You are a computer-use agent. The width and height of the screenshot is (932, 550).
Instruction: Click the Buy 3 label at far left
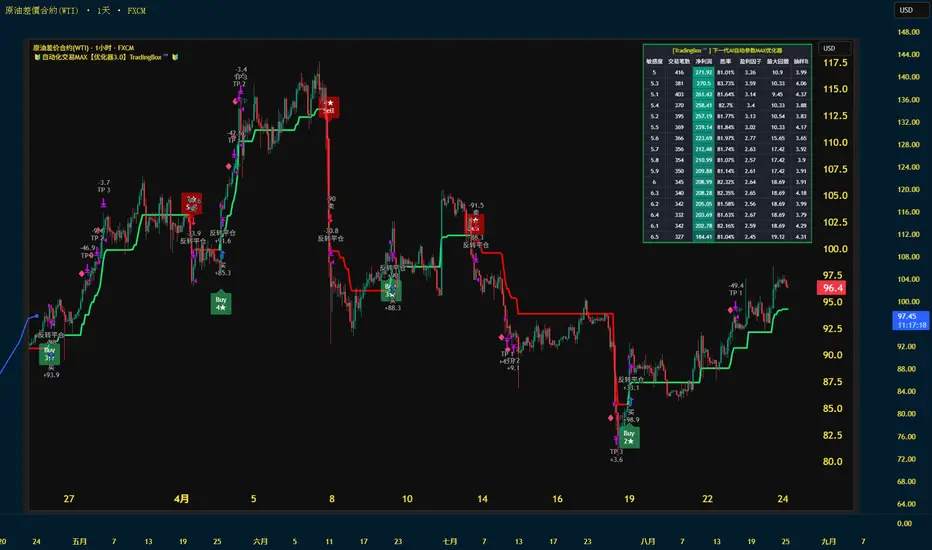pyautogui.click(x=49, y=354)
